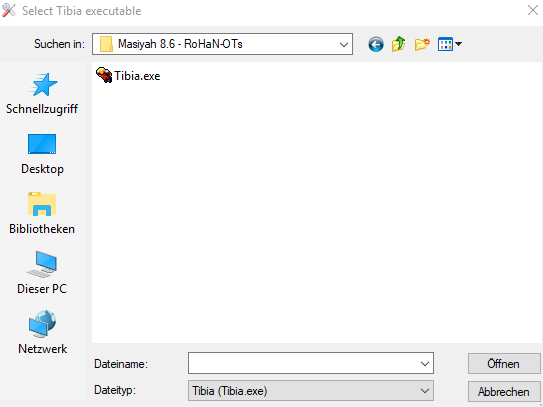Viewport: 543px width, 407px height.
Task: Go back using the blue arrow icon
Action: (376, 44)
